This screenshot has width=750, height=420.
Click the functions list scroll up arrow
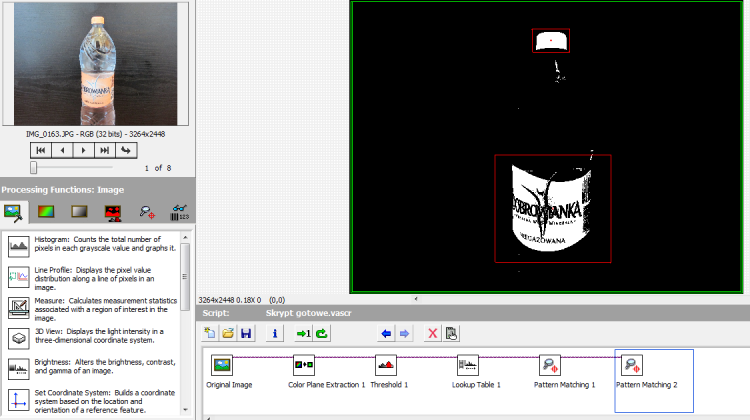coord(185,238)
